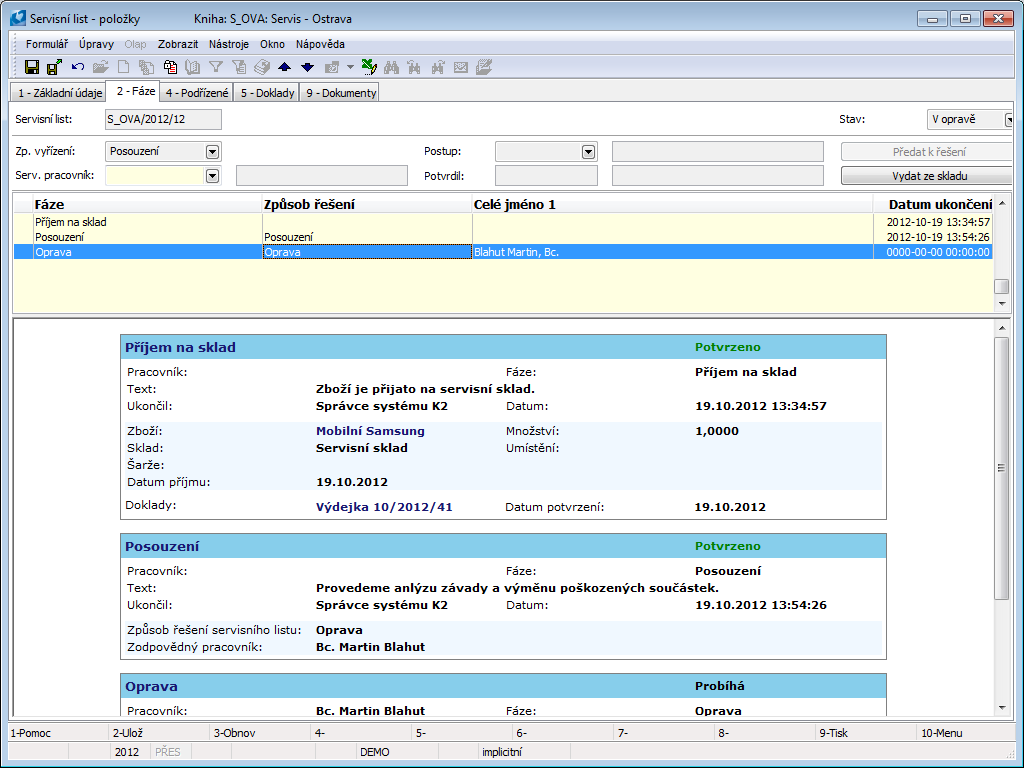Click the save and close icon
Image resolution: width=1024 pixels, height=768 pixels.
(x=54, y=67)
